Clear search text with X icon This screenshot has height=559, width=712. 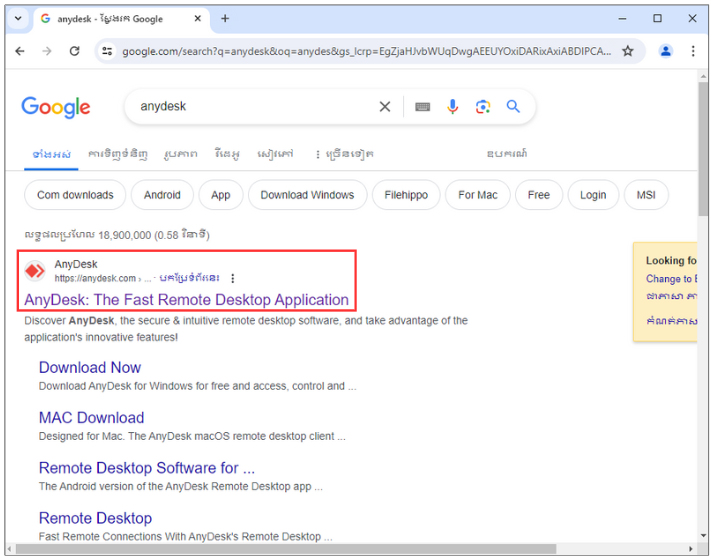pyautogui.click(x=385, y=107)
